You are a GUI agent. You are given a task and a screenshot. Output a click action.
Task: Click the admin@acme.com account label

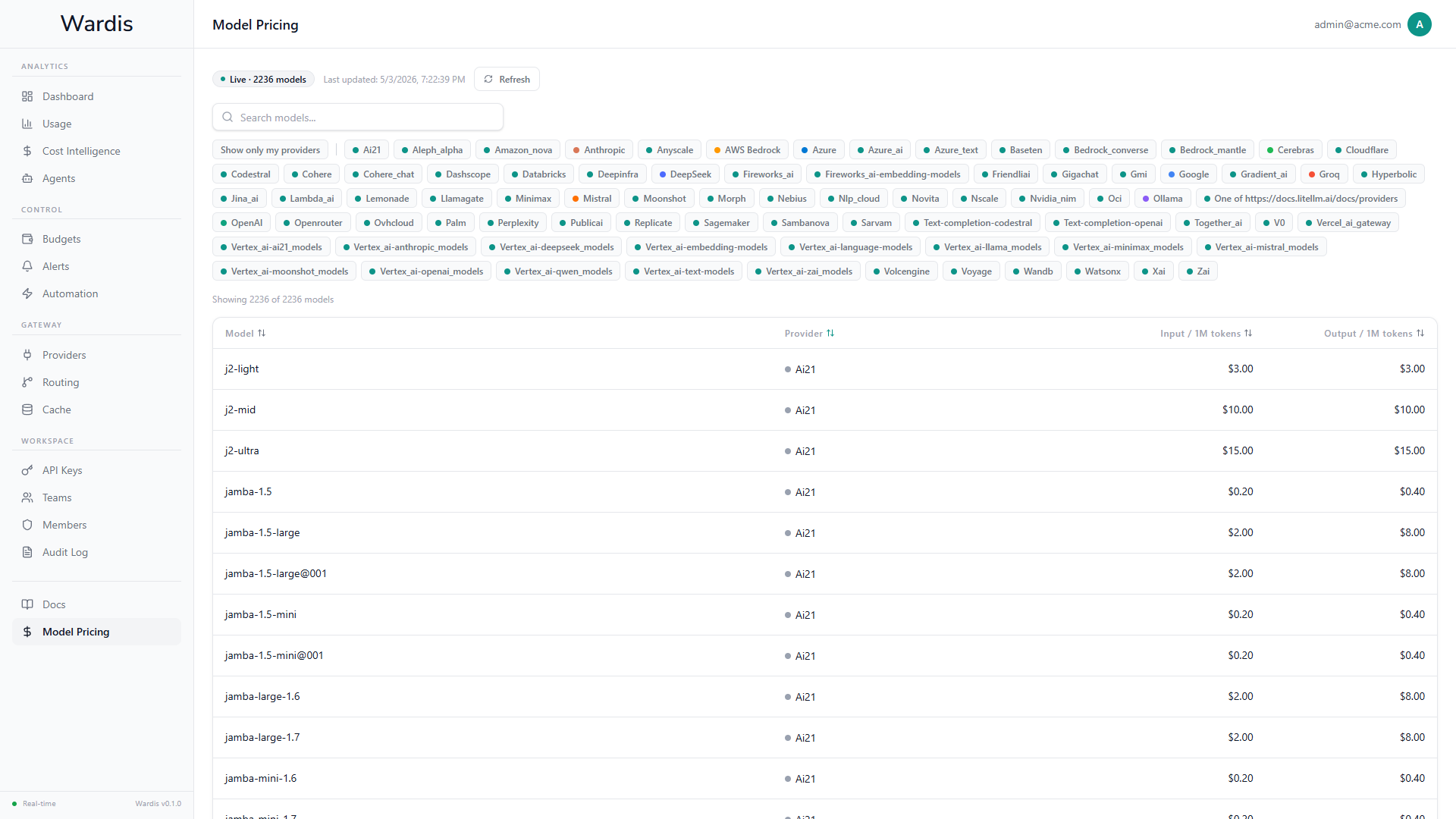(1357, 24)
